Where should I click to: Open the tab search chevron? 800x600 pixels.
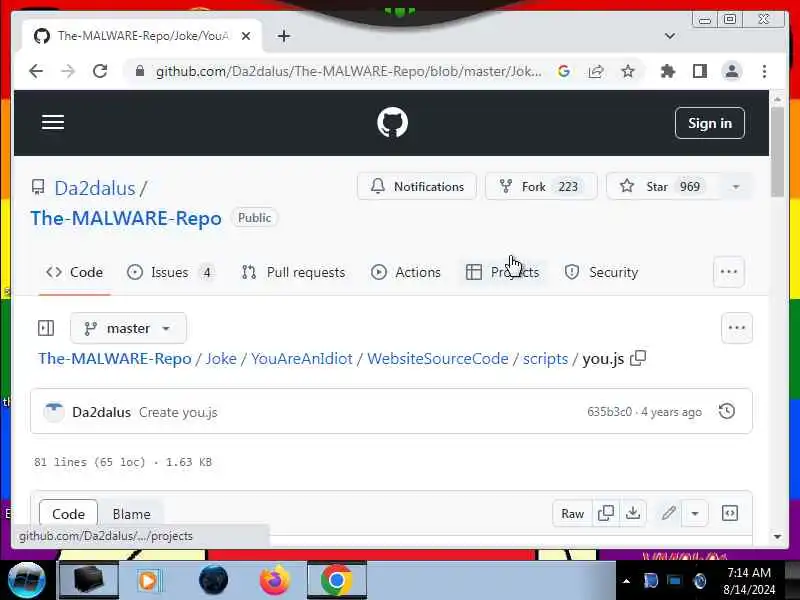coord(670,36)
